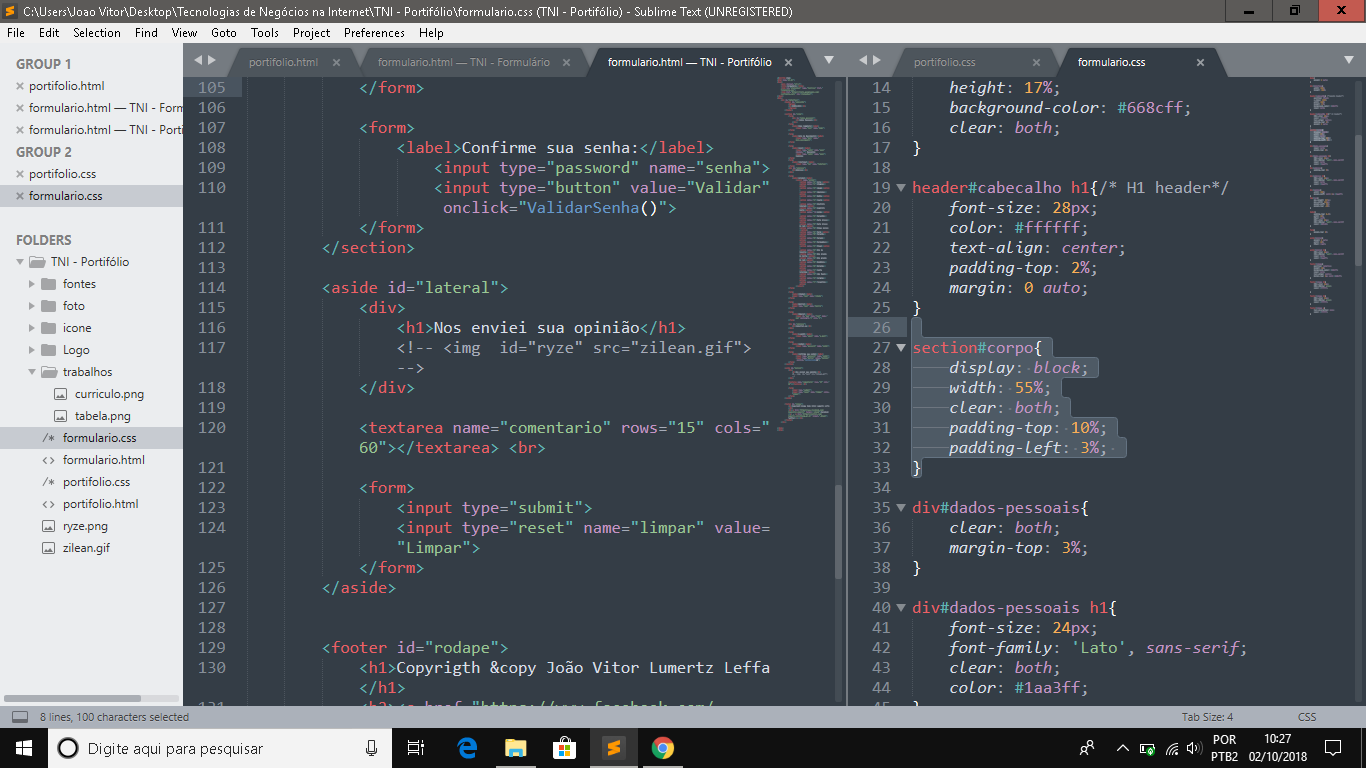This screenshot has width=1366, height=768.
Task: Close the formulario.html TNI - Formulário tab
Action: tap(567, 62)
